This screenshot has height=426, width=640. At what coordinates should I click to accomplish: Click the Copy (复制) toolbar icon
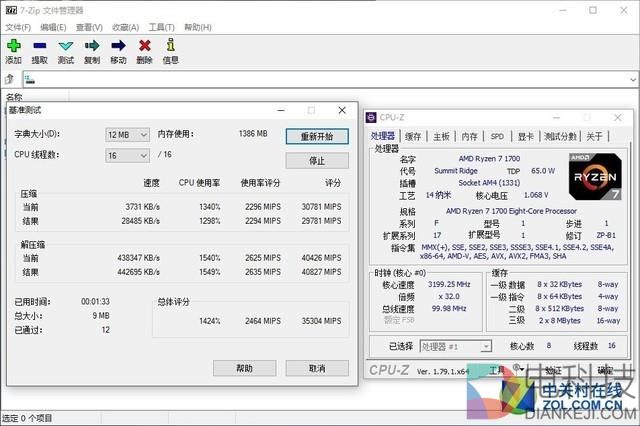pyautogui.click(x=92, y=46)
